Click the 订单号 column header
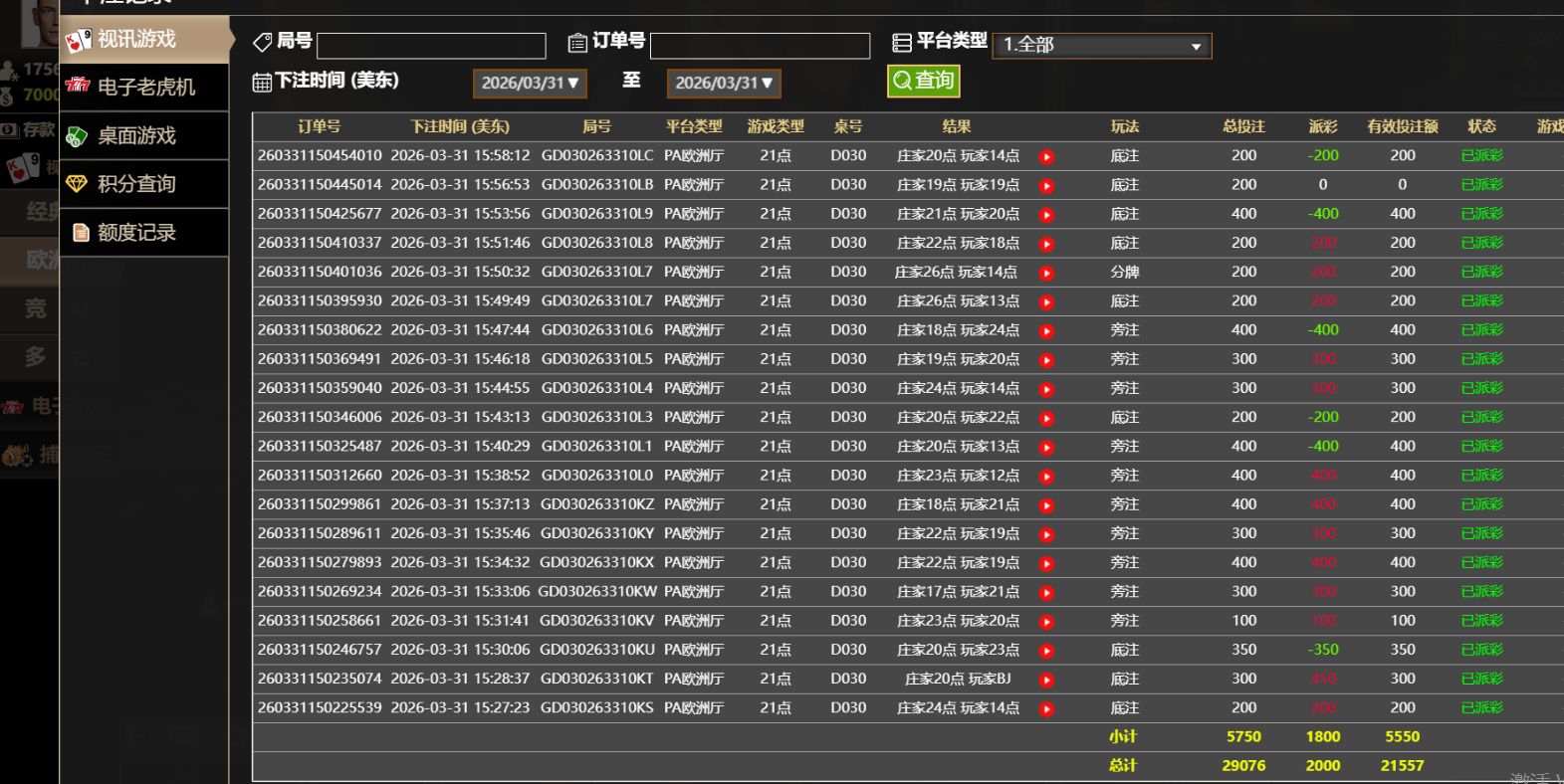The height and width of the screenshot is (784, 1564). tap(320, 127)
